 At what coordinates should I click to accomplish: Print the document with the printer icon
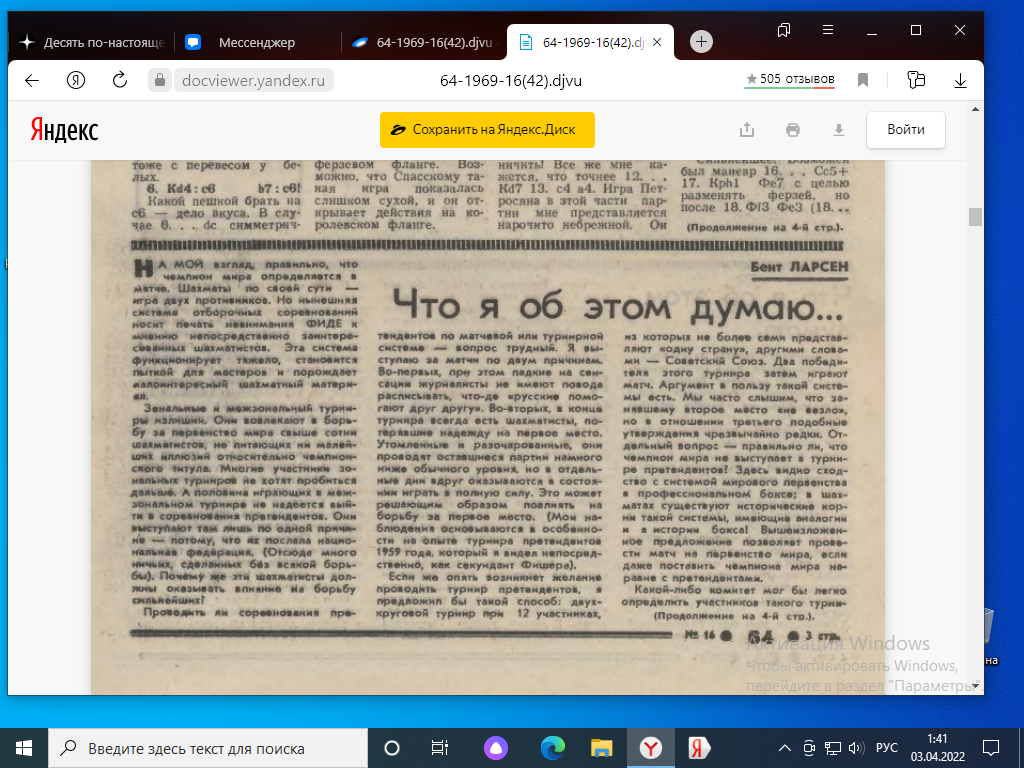click(793, 130)
